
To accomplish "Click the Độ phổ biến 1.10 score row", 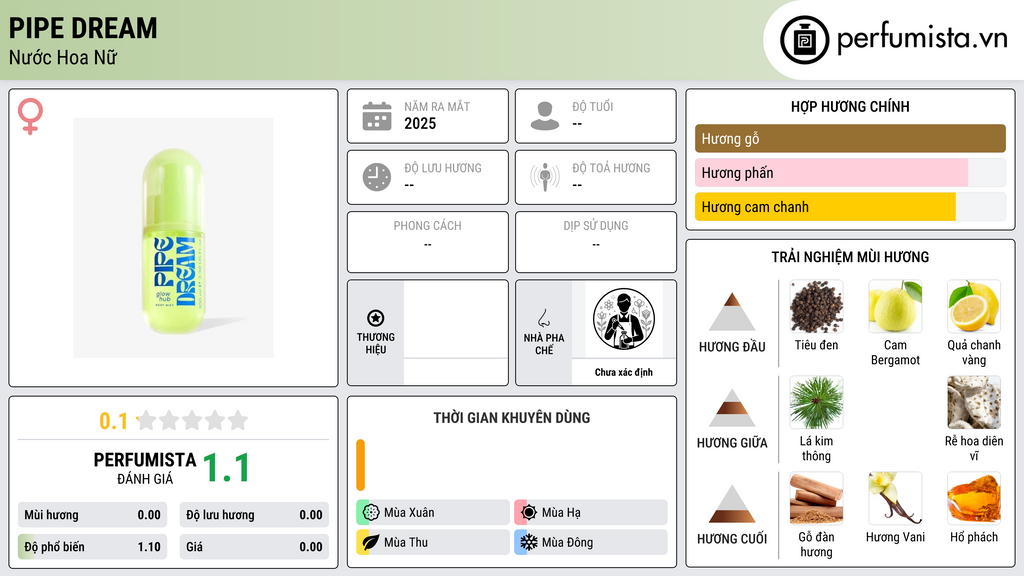I will click(92, 547).
